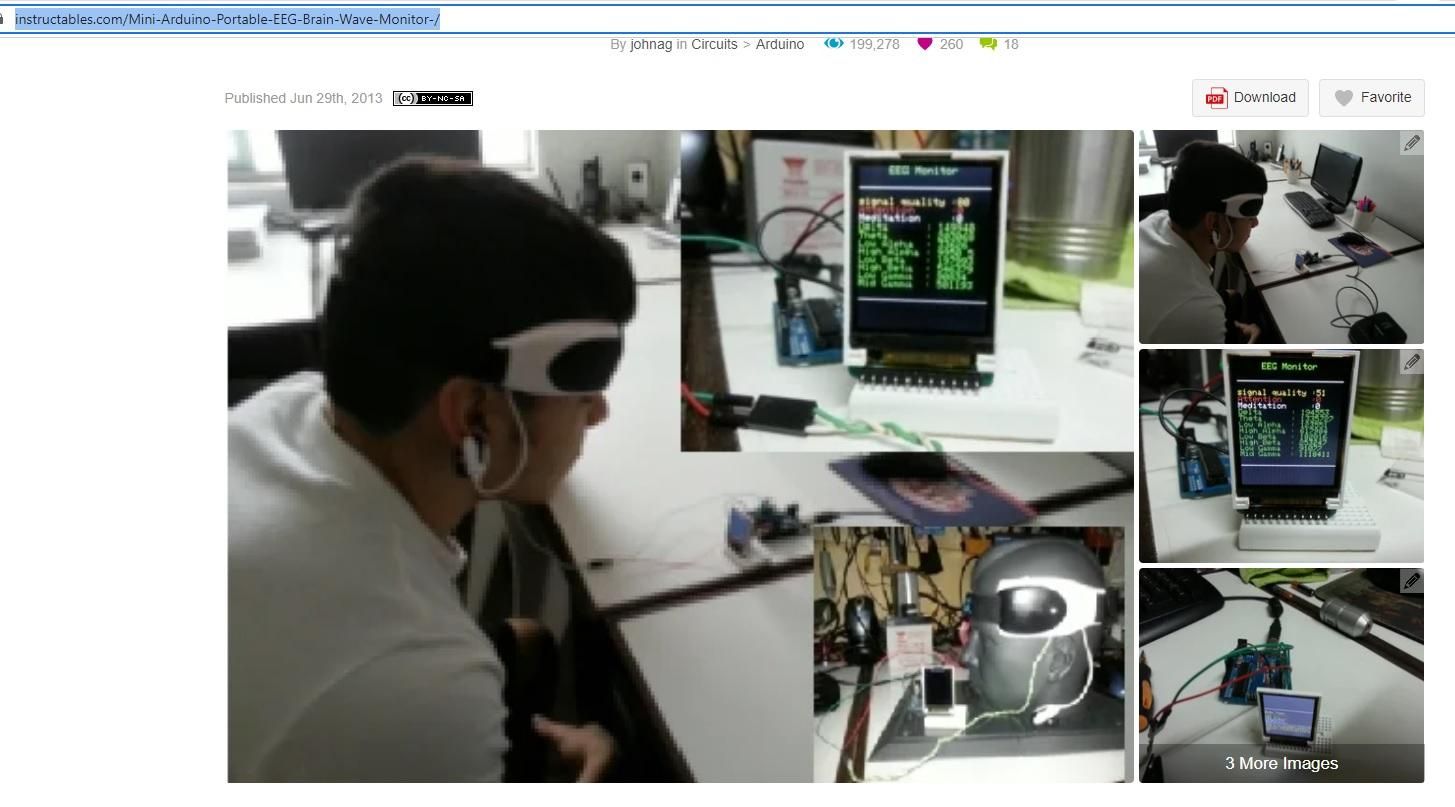Download the project as PDF
1455x807 pixels.
1249,97
